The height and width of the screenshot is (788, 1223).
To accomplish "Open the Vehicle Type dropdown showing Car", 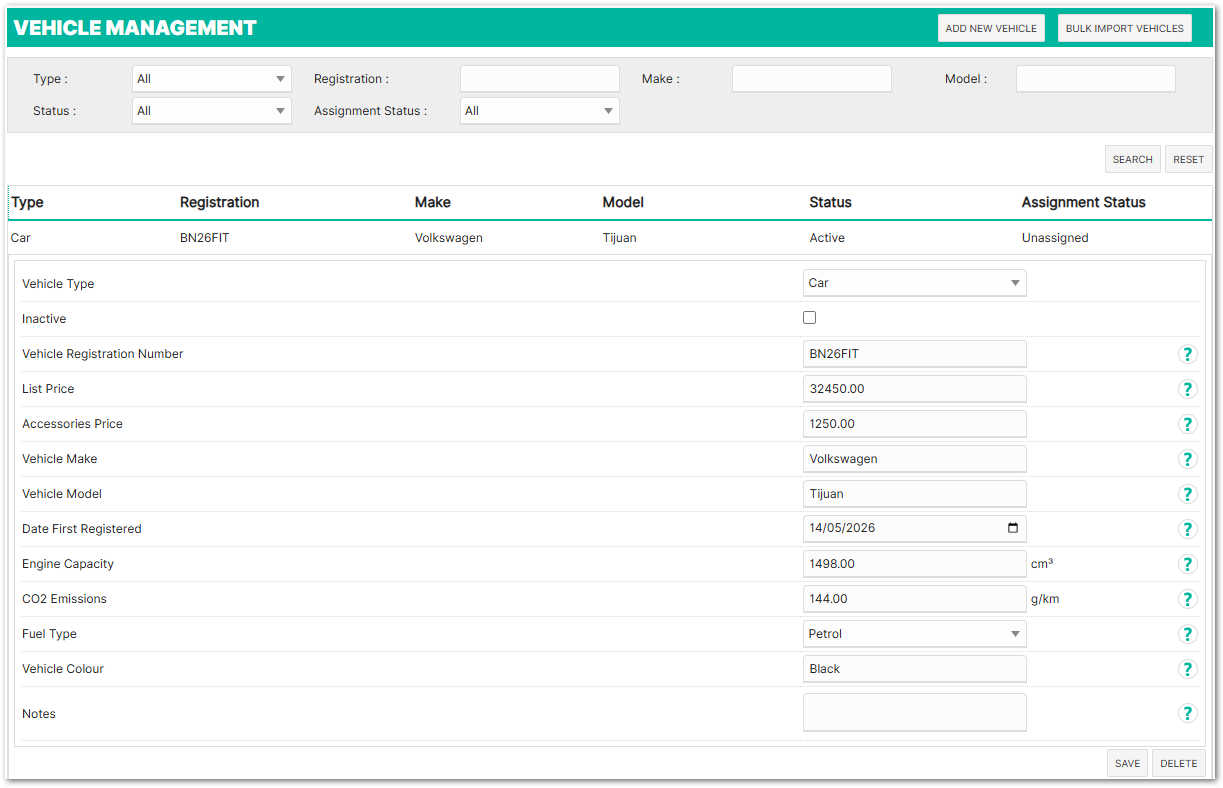I will pyautogui.click(x=914, y=283).
